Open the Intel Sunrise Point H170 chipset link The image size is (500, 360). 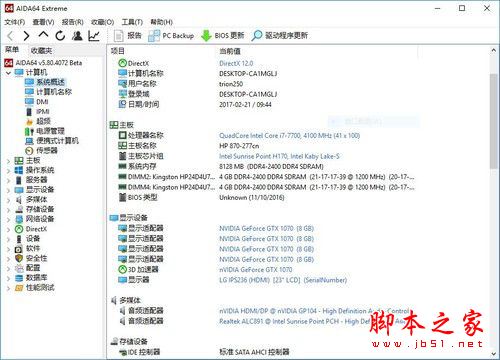tap(279, 156)
